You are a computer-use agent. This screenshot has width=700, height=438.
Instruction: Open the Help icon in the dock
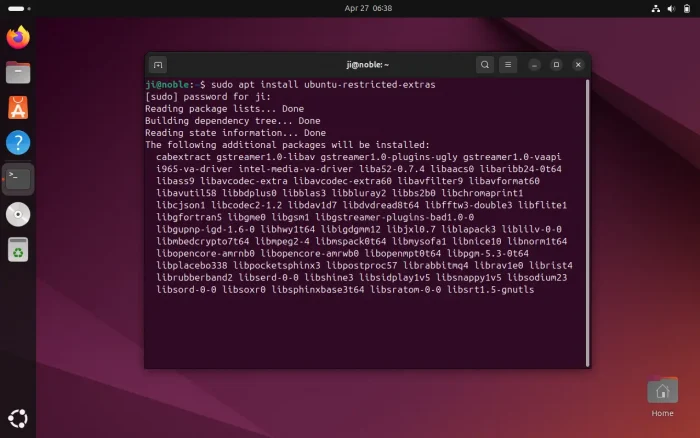pos(18,143)
